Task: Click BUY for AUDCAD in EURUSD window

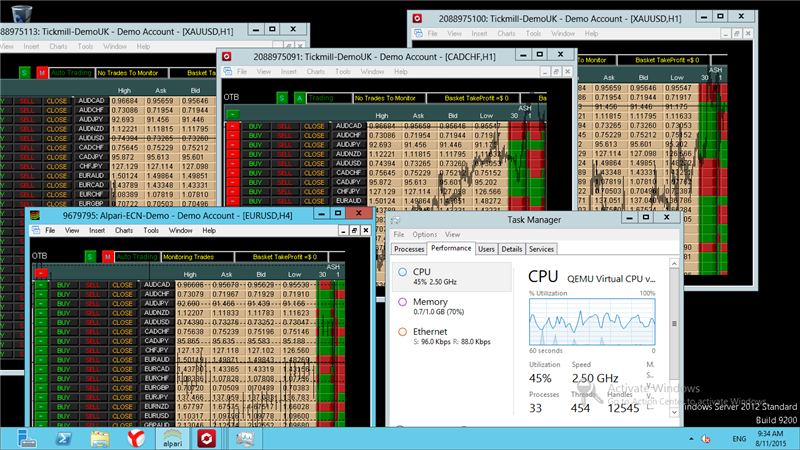Action: pyautogui.click(x=63, y=285)
